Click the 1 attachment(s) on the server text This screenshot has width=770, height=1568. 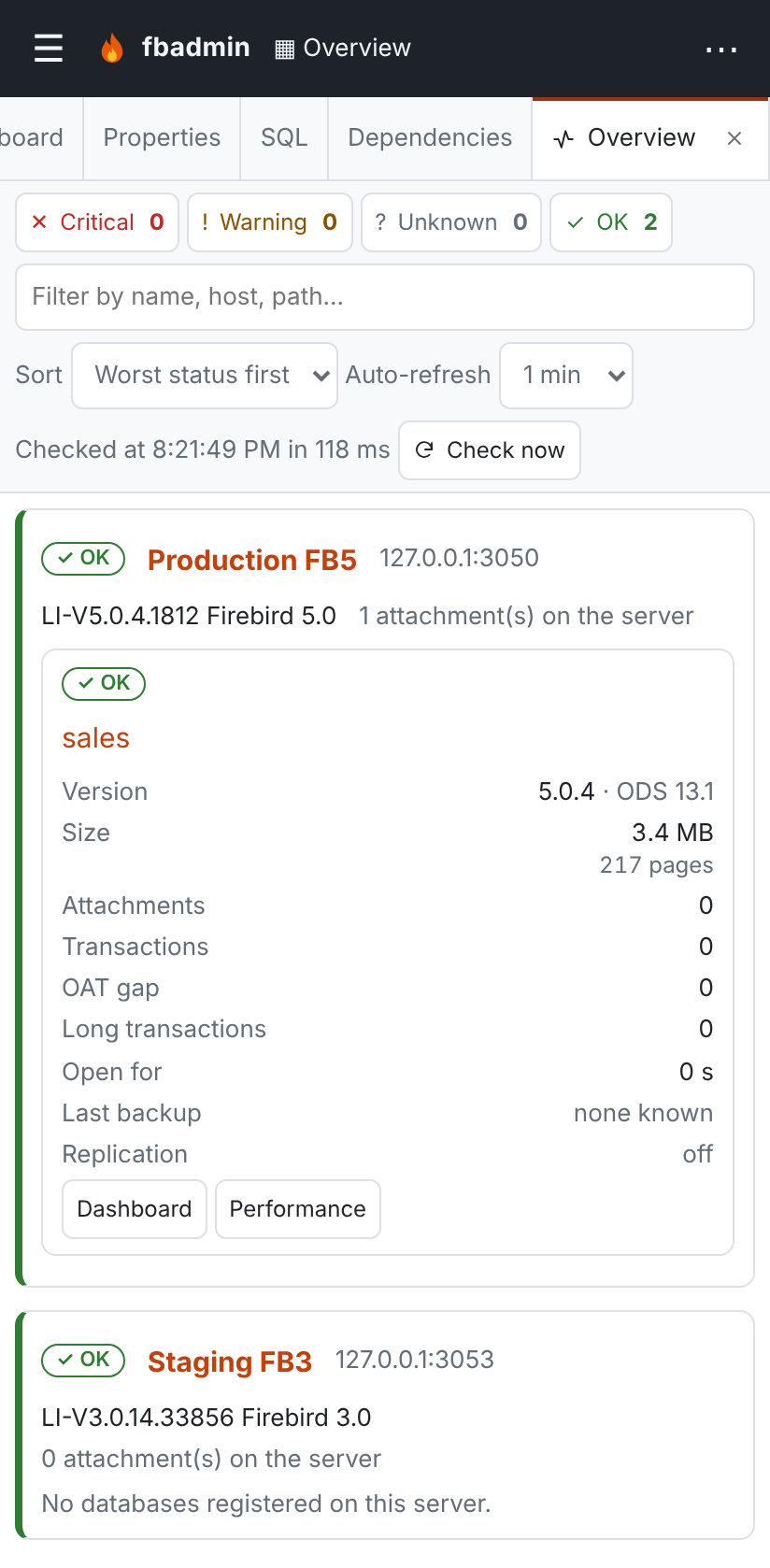pos(527,616)
